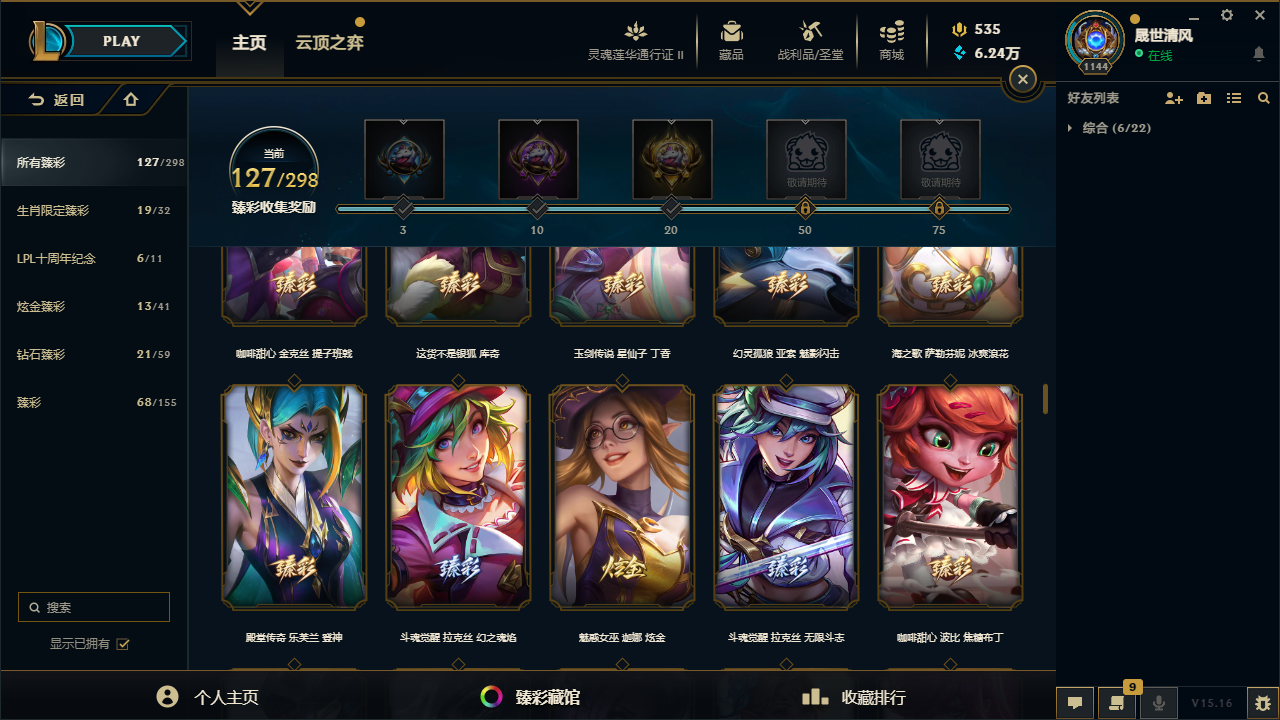The image size is (1280, 720).
Task: Click the 搜索 search field
Action: (x=94, y=607)
